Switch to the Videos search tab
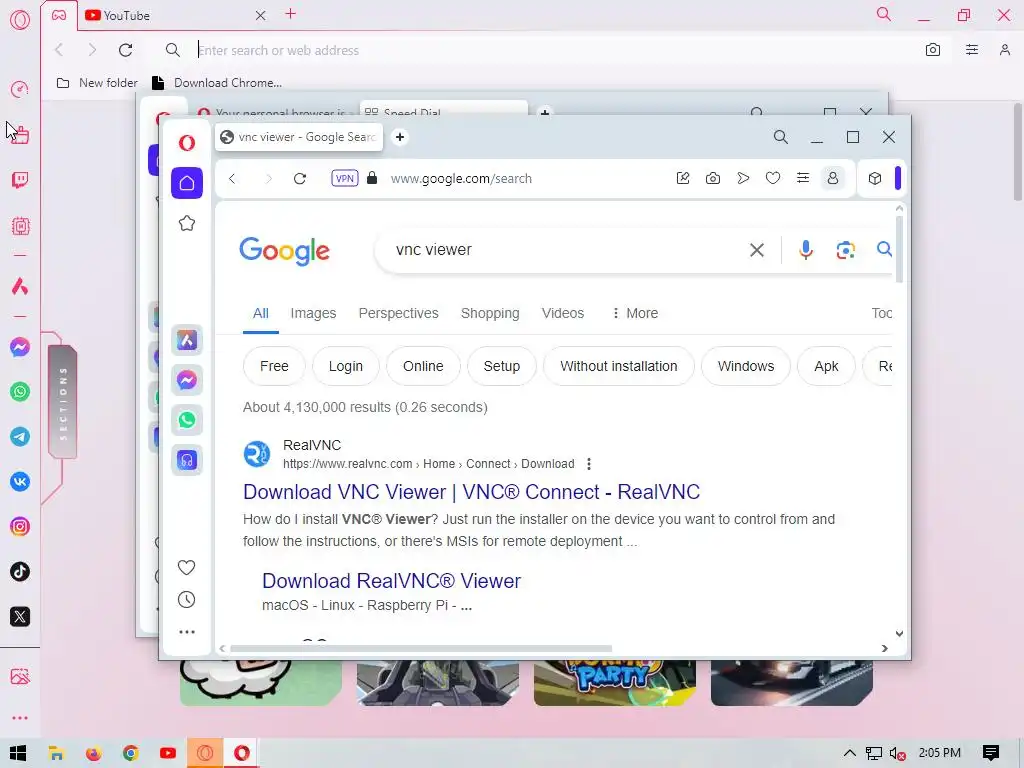 [x=563, y=313]
